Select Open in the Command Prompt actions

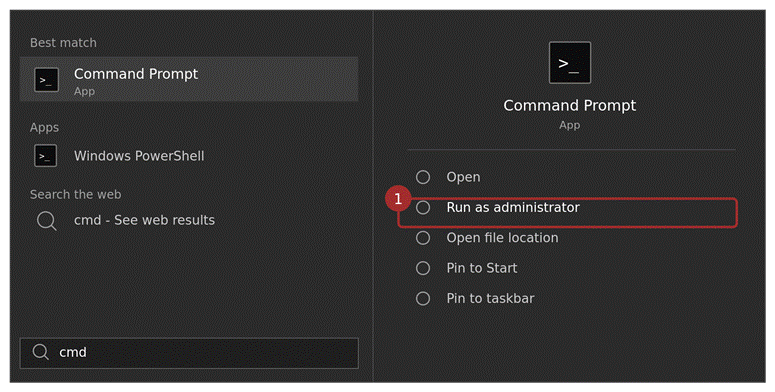click(463, 177)
